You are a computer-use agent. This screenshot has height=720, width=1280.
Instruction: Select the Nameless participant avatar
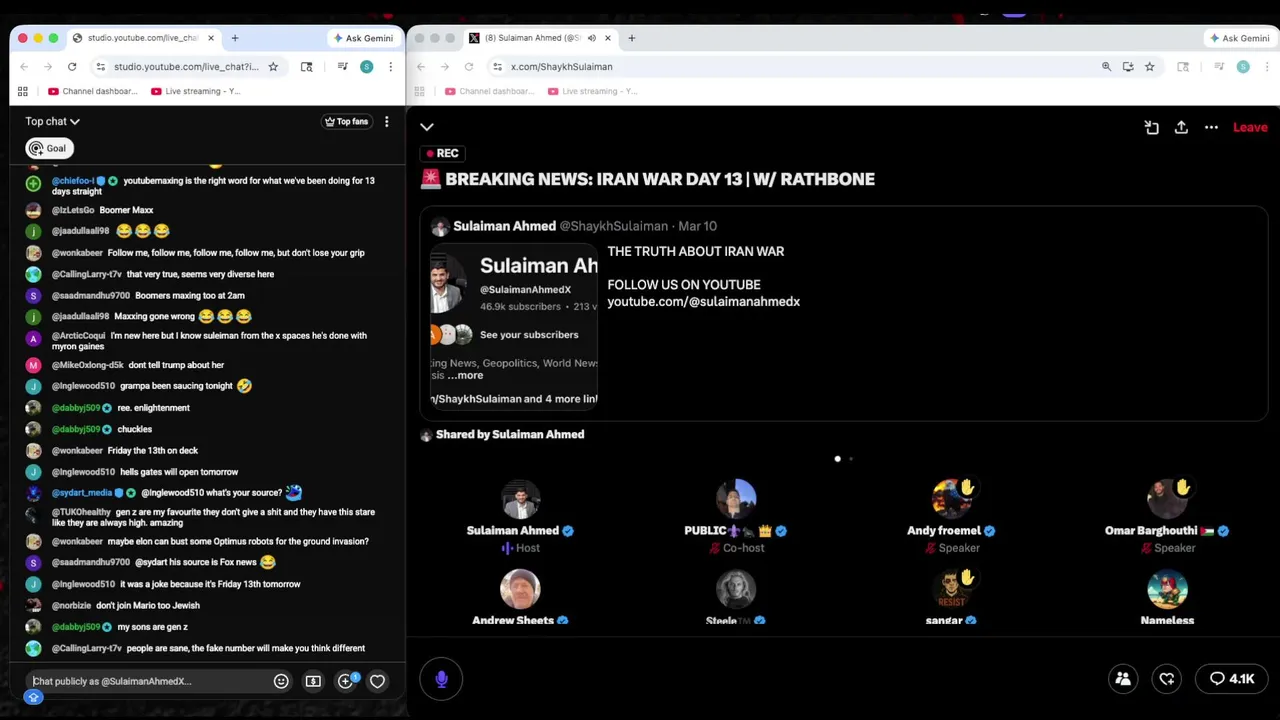point(1167,589)
